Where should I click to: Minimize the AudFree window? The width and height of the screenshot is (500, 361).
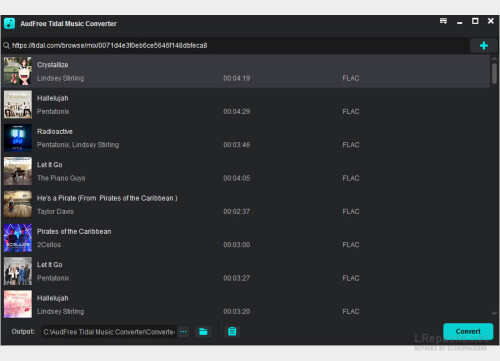pos(460,22)
